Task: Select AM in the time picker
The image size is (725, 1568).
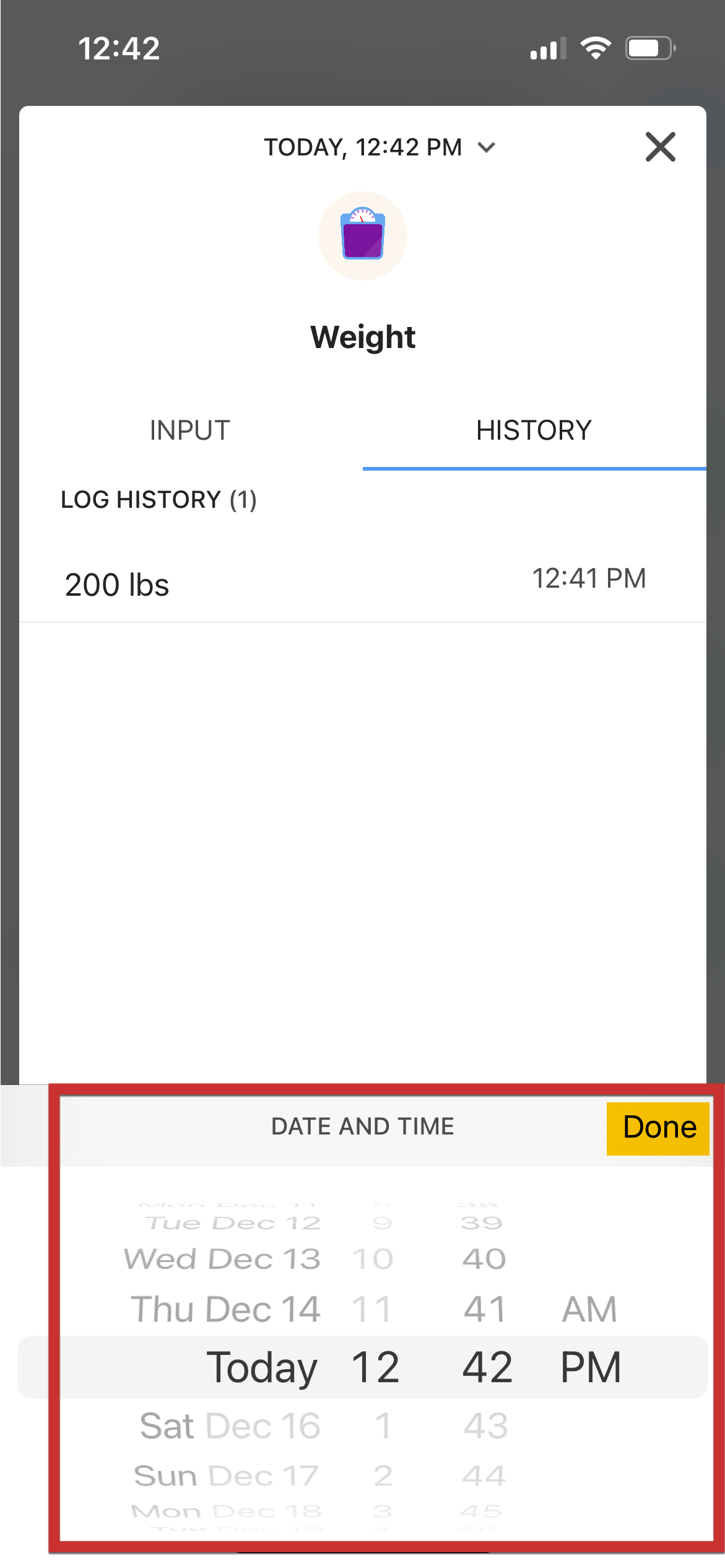Action: (x=589, y=1309)
